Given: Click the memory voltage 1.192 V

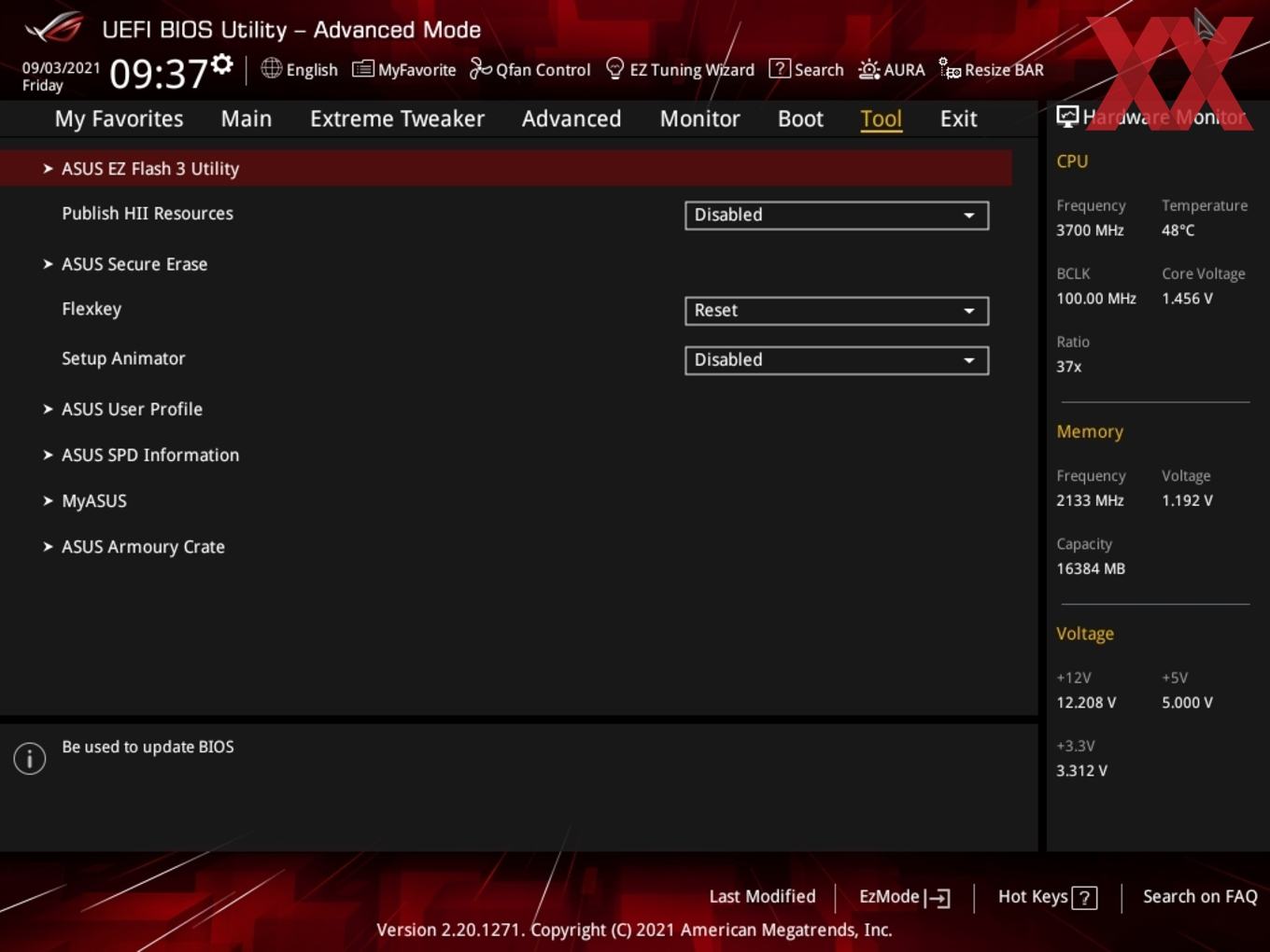Looking at the screenshot, I should point(1187,500).
